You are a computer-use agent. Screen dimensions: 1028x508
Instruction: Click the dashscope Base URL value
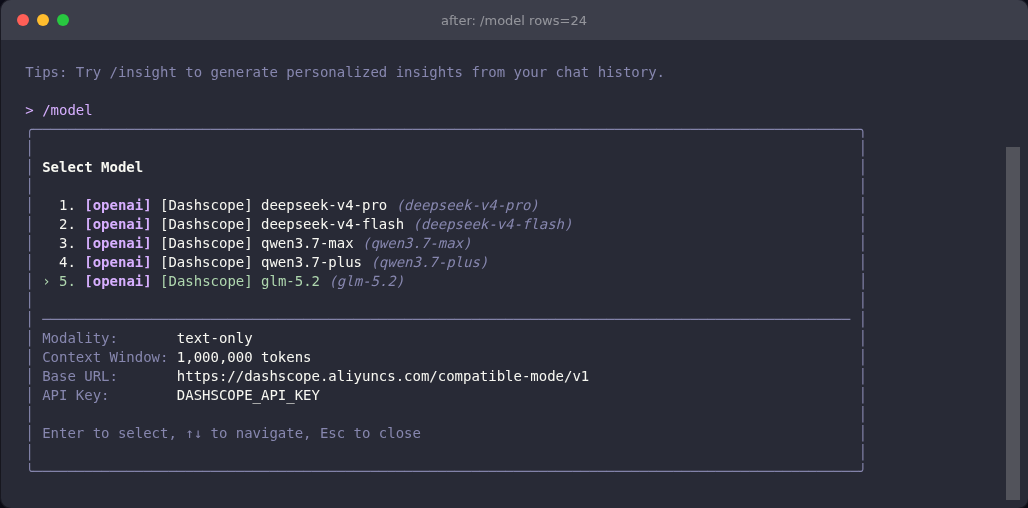pyautogui.click(x=383, y=376)
